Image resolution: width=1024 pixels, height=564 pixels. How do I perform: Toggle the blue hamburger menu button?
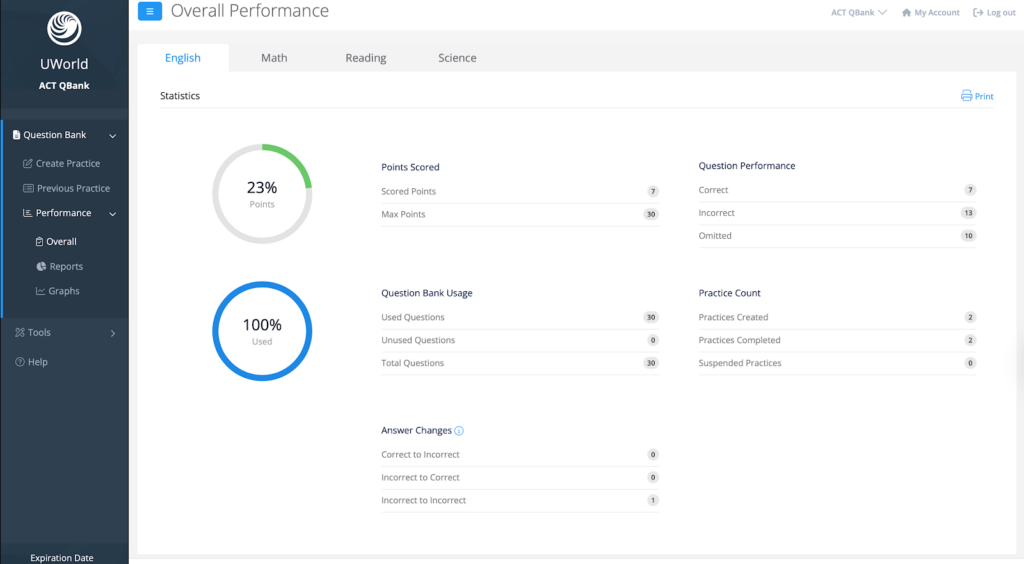pyautogui.click(x=149, y=12)
